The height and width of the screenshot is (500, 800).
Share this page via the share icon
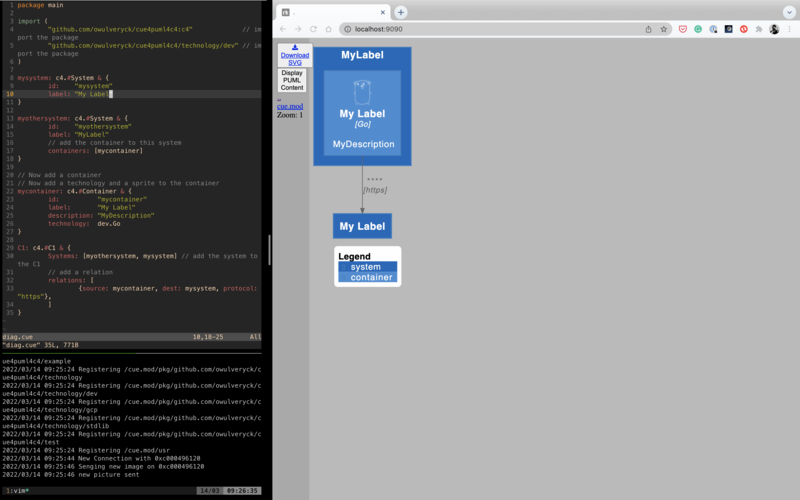(648, 29)
